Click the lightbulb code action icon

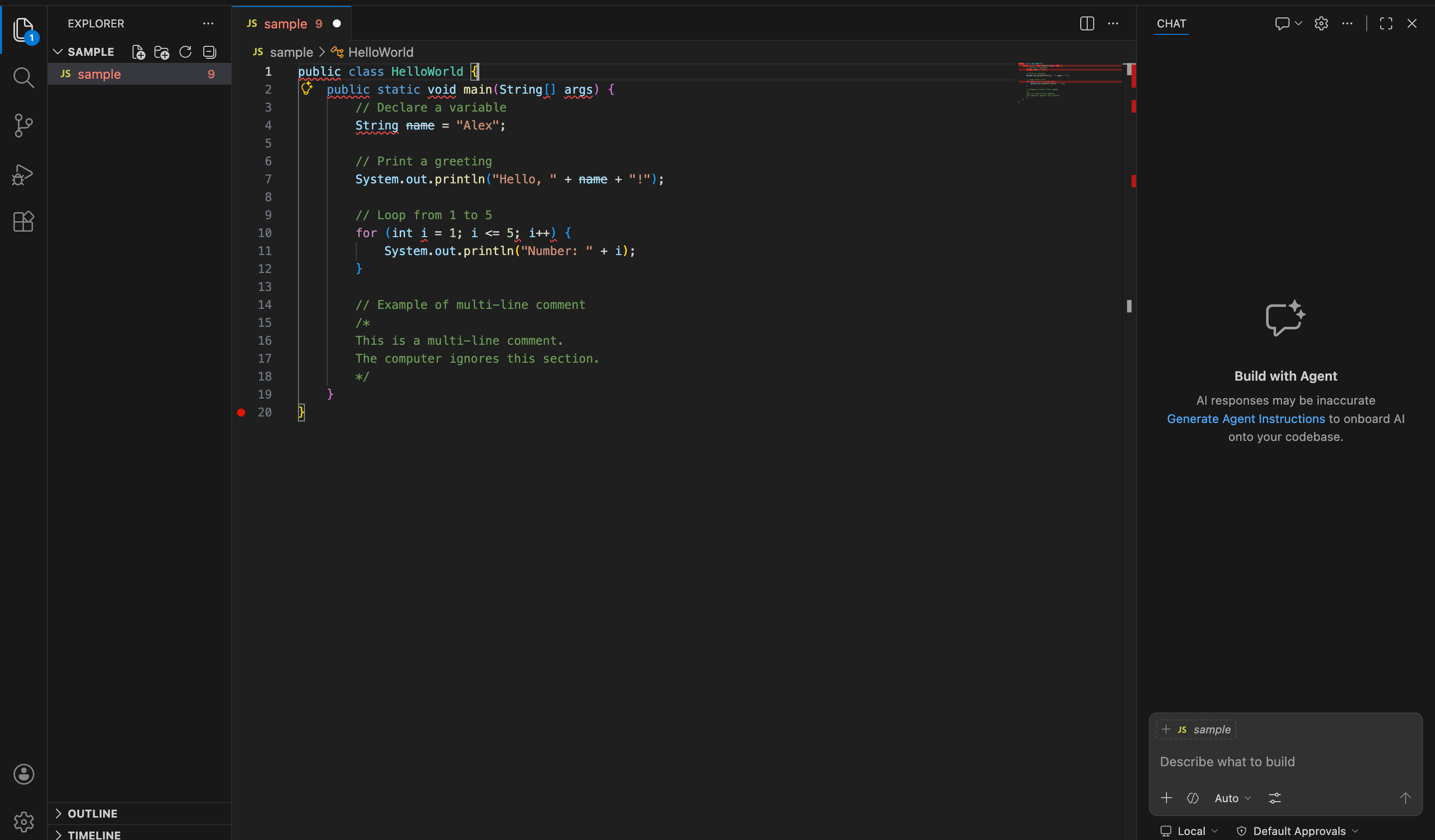pos(307,88)
